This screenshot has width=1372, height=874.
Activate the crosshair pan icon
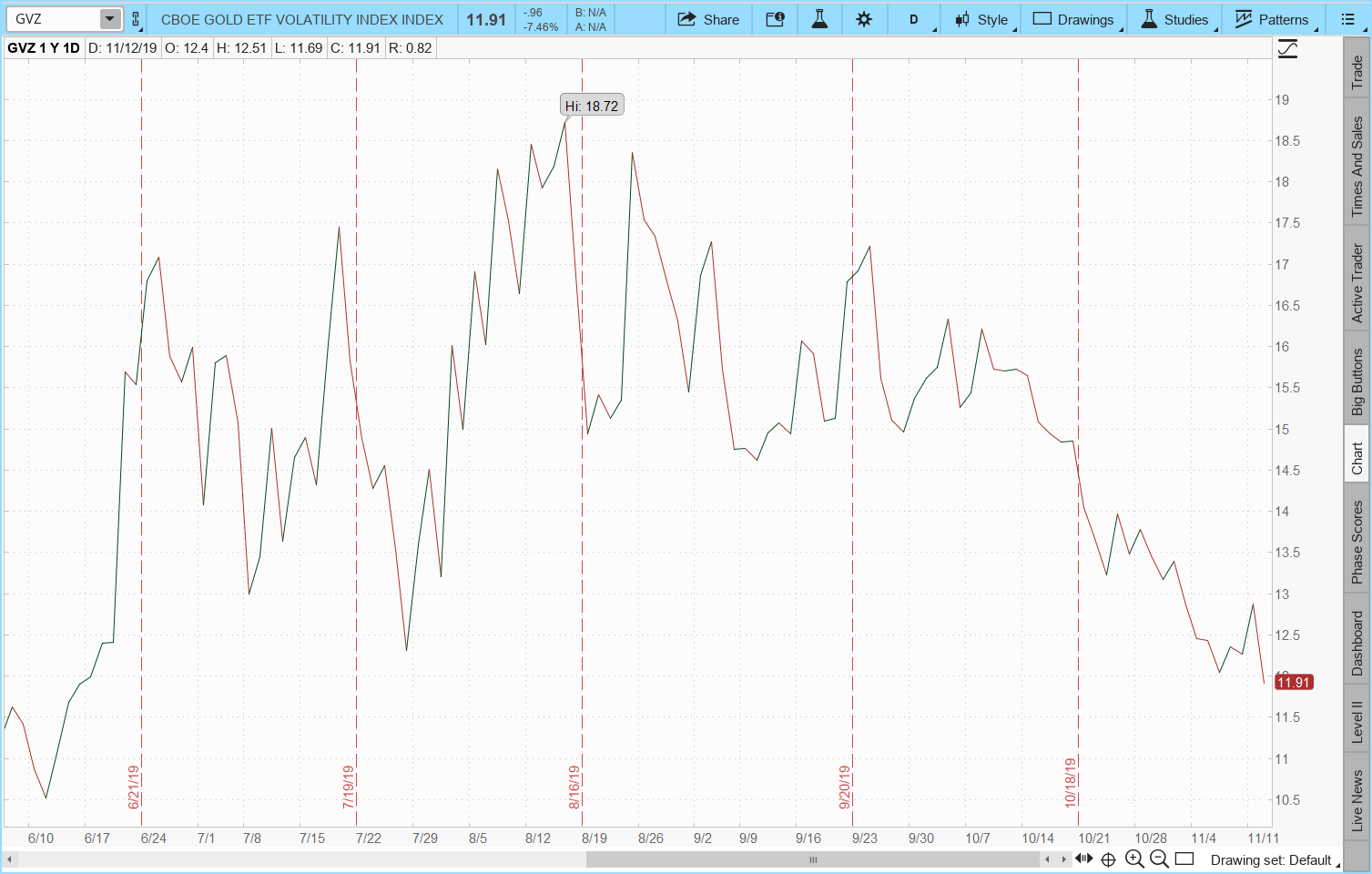(1108, 859)
